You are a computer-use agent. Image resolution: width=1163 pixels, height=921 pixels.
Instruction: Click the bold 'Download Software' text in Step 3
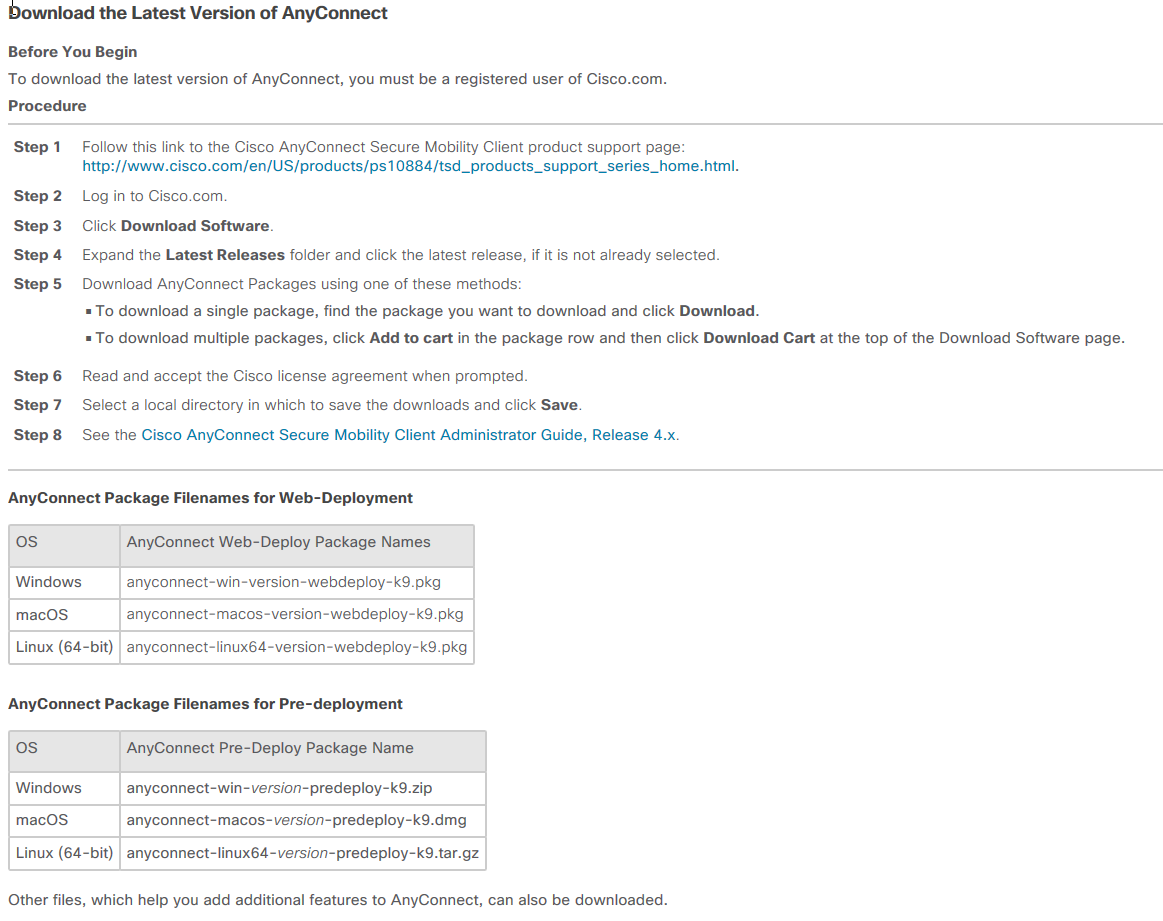pos(195,225)
